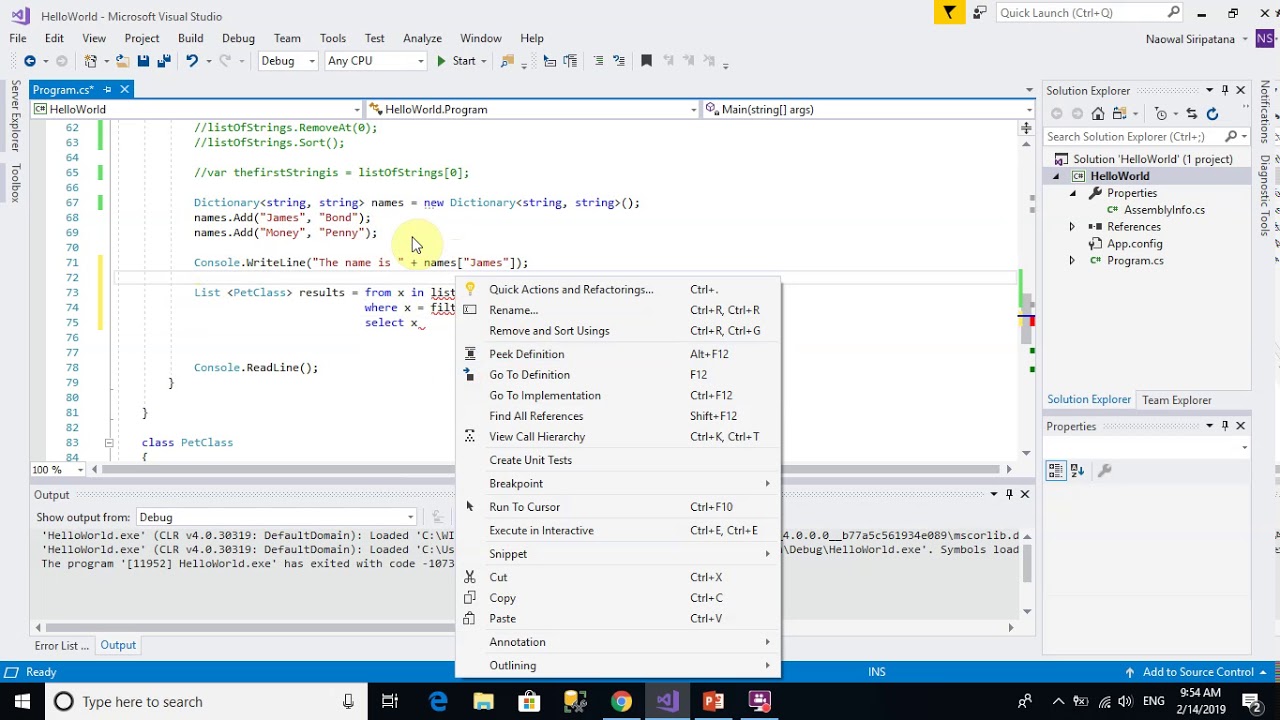Click the notifications flag icon in title bar
Screen dimensions: 1280x720
[x=949, y=13]
